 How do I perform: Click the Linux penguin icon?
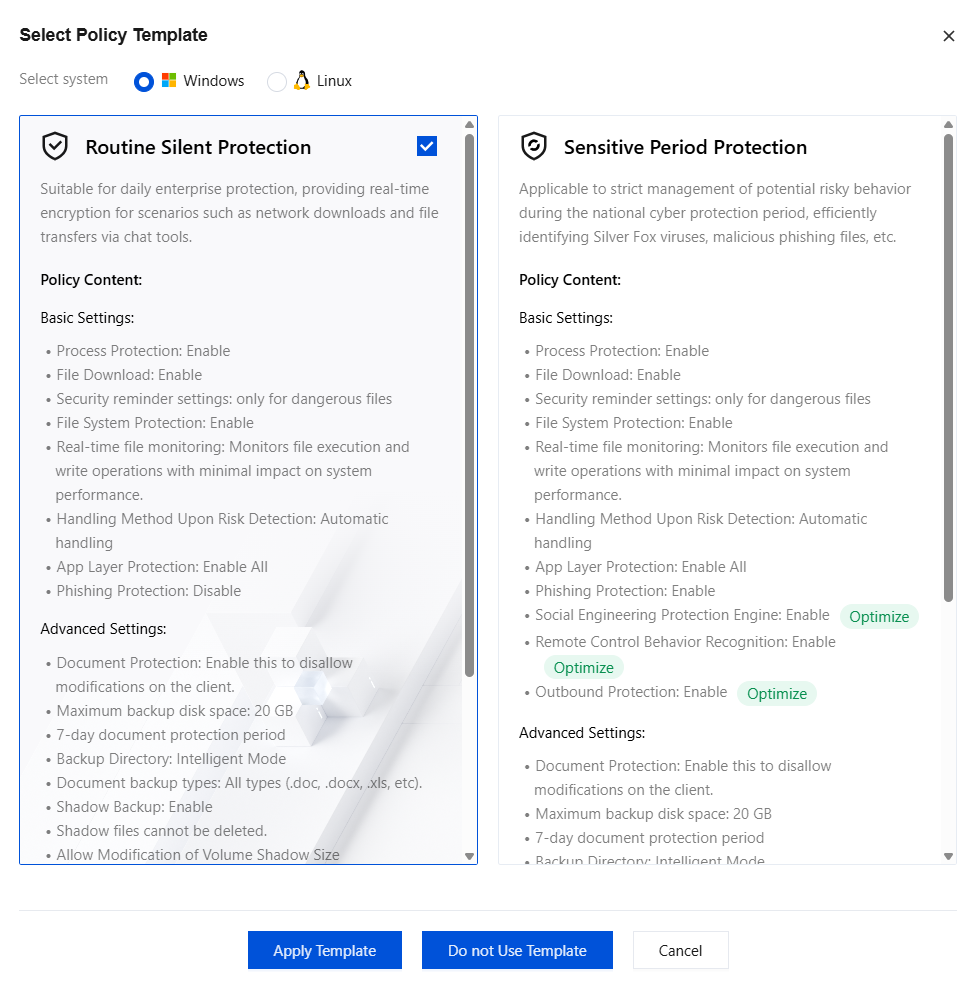click(x=302, y=80)
